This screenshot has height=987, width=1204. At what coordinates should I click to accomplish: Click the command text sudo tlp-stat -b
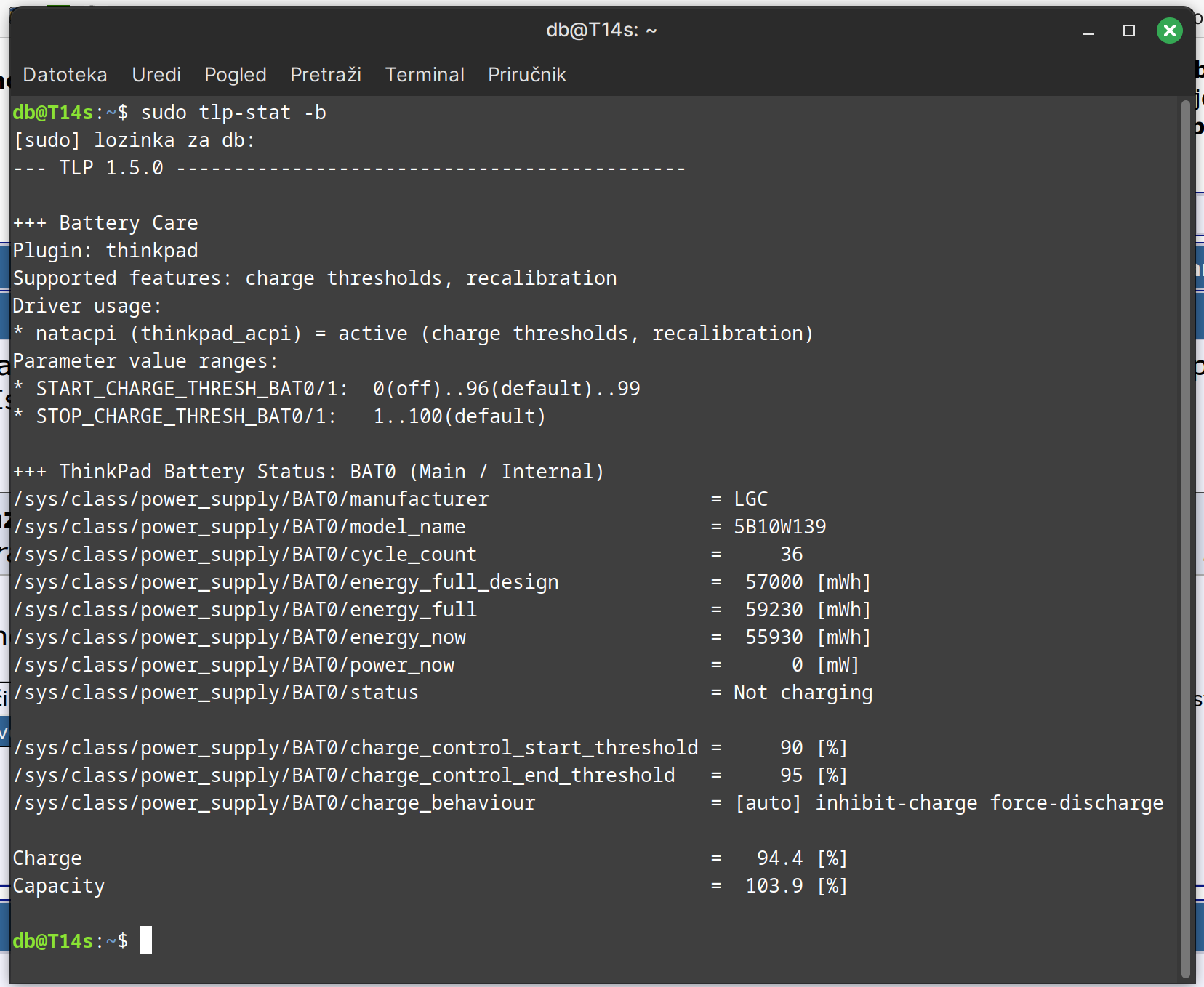pos(233,113)
